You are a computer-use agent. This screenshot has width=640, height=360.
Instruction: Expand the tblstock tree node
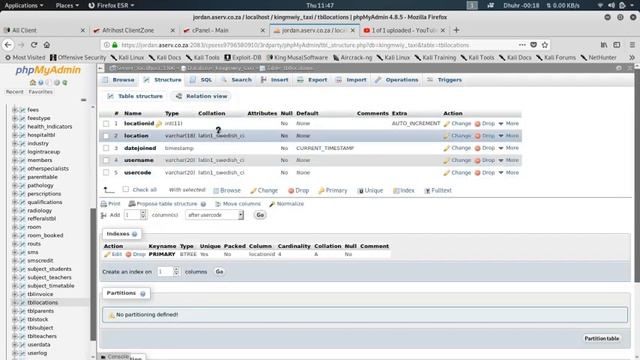[15, 320]
